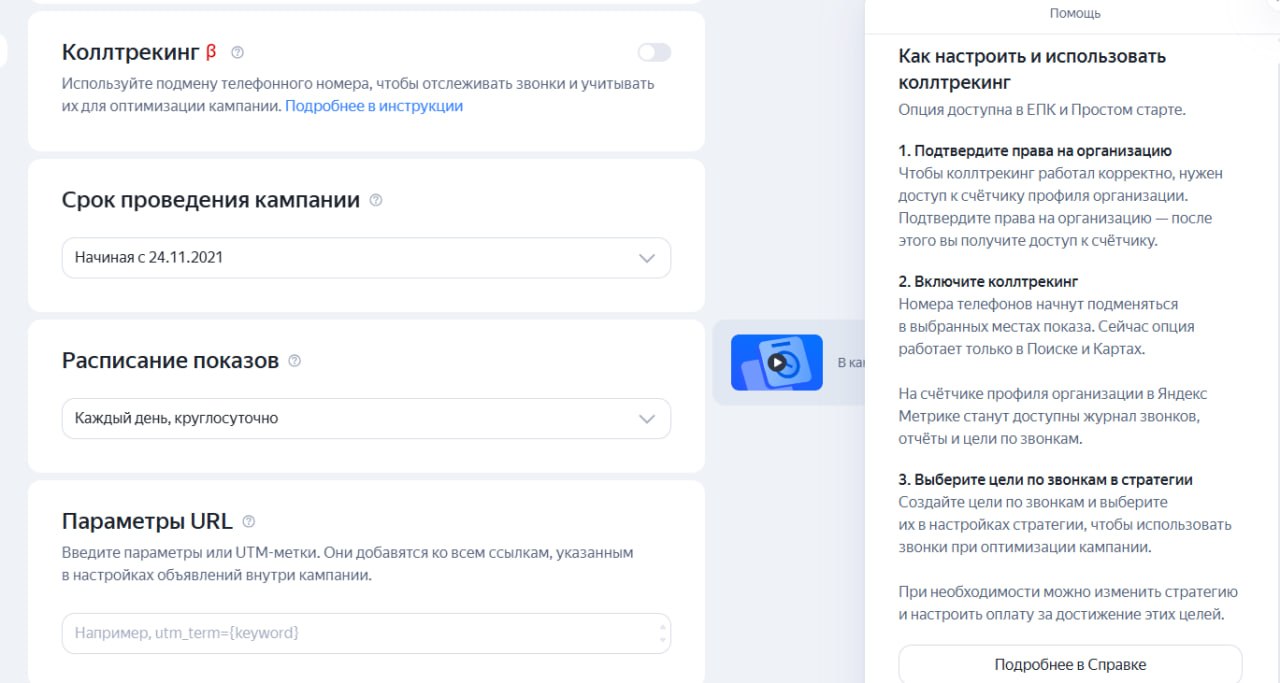This screenshot has height=683, width=1280.
Task: Open help icon next to Коллтрекинг
Action: [x=237, y=52]
